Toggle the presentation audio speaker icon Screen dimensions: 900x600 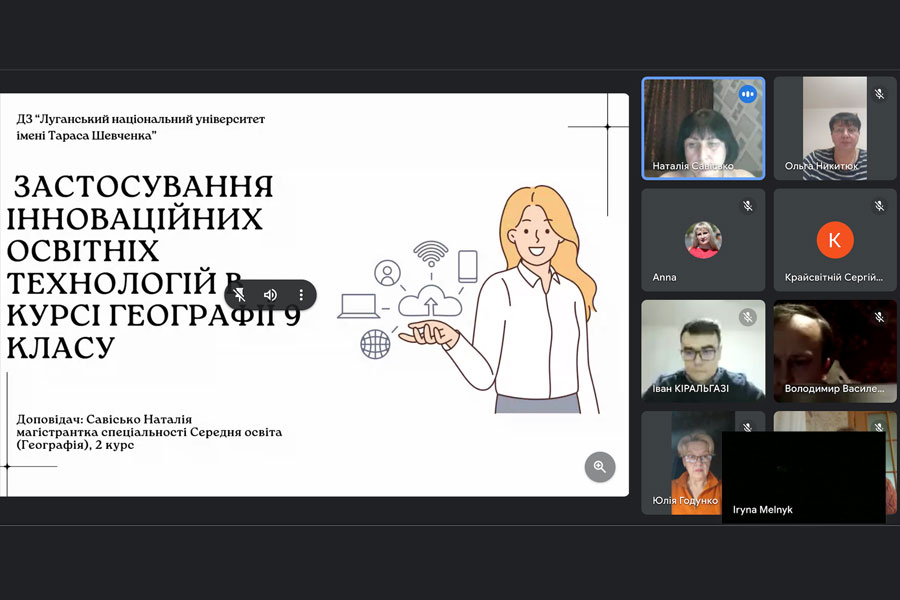coord(270,295)
